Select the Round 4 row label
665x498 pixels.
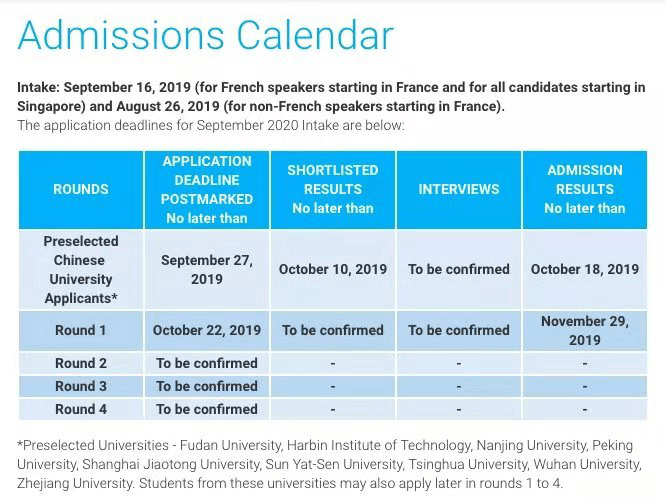(81, 409)
